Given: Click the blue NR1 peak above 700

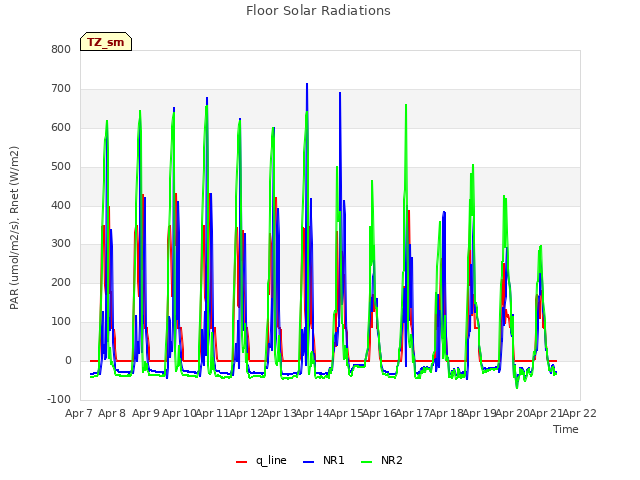Looking at the screenshot, I should click(x=307, y=84).
